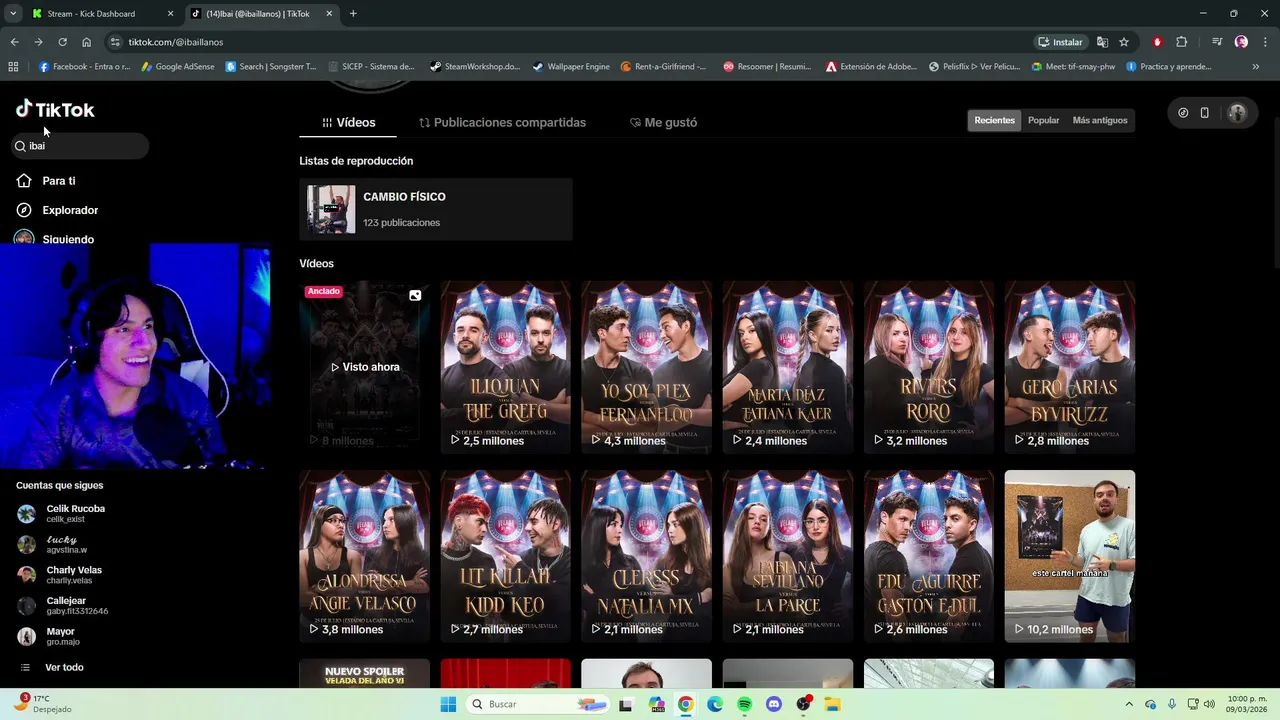1280x720 pixels.
Task: Go back to previous page
Action: [x=14, y=42]
